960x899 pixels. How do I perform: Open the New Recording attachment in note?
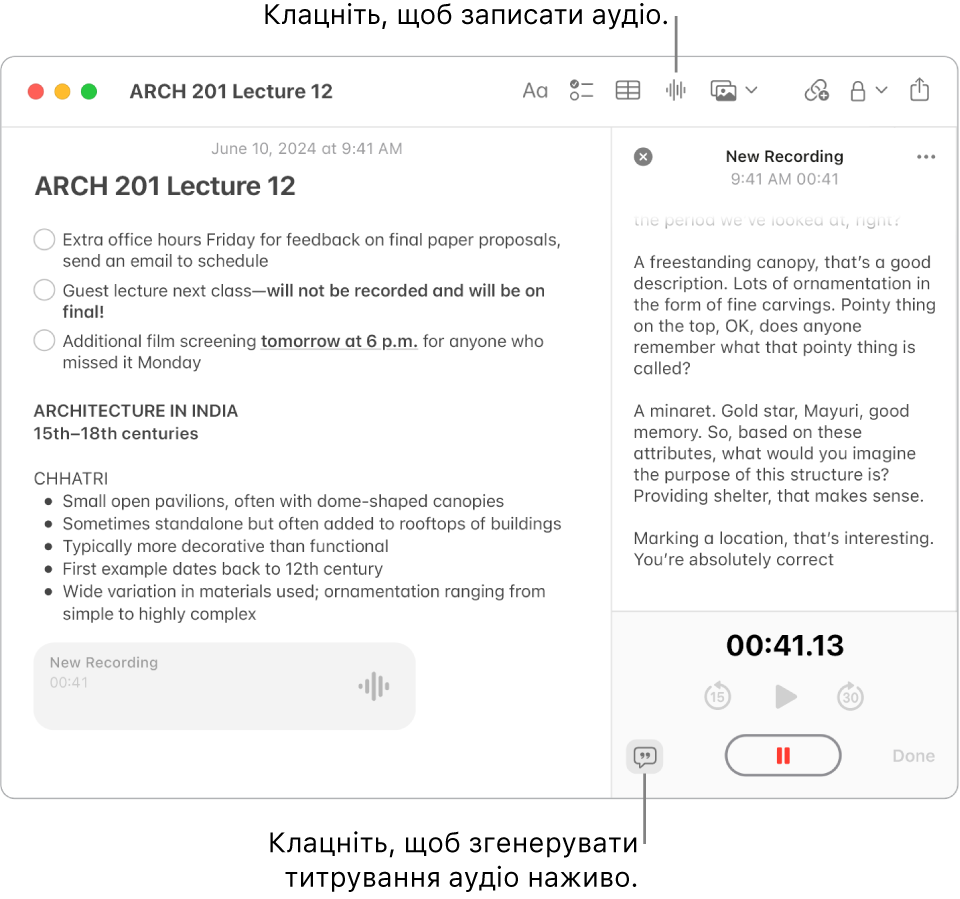point(225,686)
